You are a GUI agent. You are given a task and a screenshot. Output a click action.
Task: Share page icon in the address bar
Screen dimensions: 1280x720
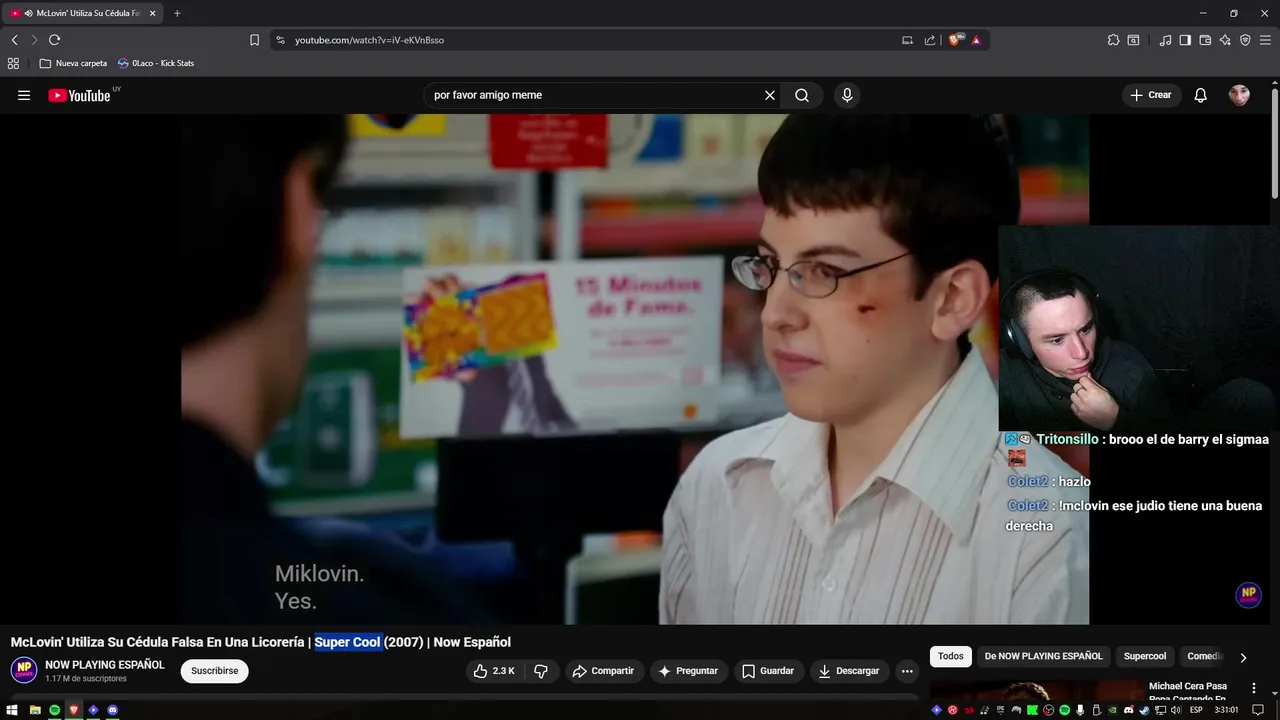tap(930, 40)
